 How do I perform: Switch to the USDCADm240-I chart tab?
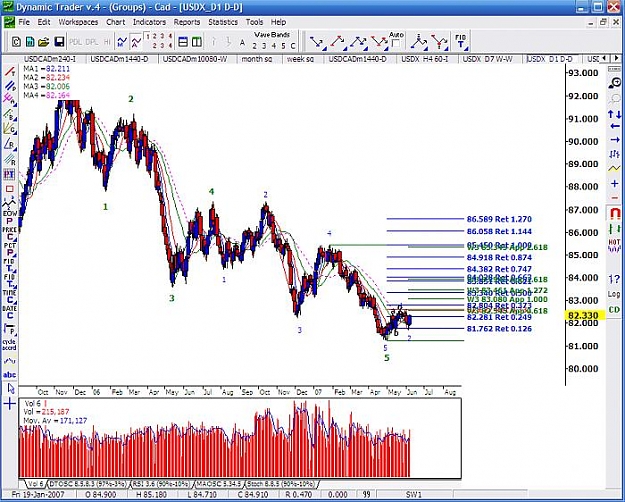(49, 59)
